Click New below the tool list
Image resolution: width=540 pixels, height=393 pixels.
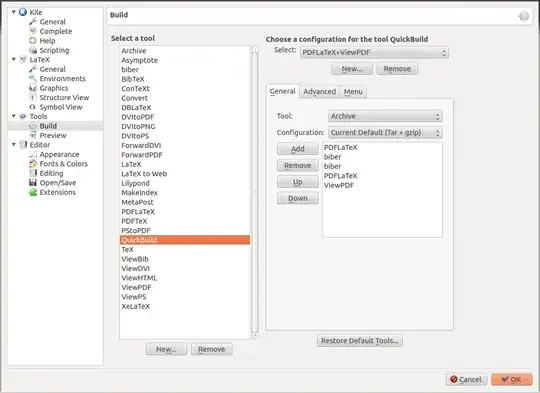click(x=166, y=349)
